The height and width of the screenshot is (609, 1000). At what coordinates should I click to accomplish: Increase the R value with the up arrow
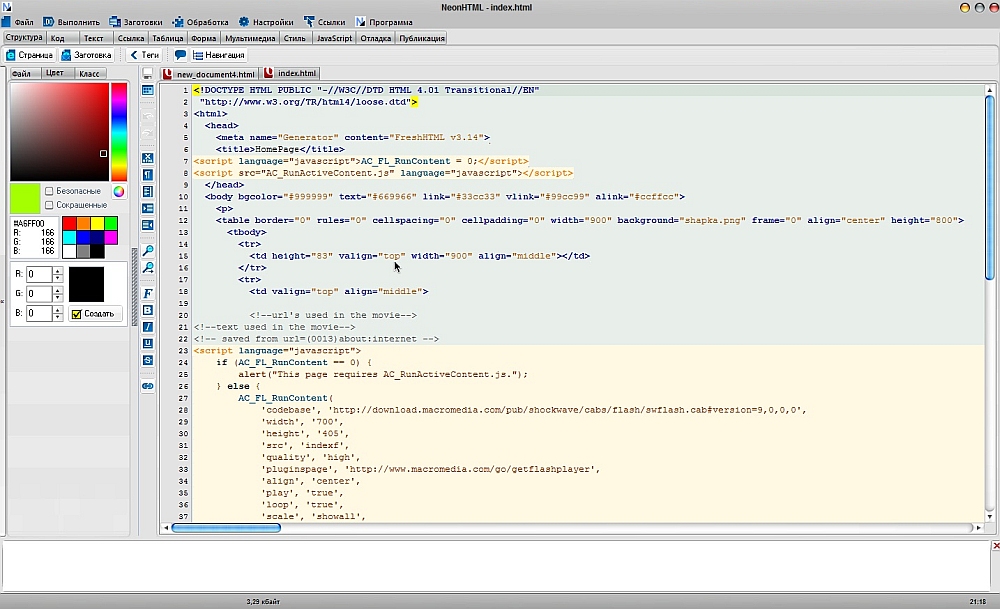[57, 270]
